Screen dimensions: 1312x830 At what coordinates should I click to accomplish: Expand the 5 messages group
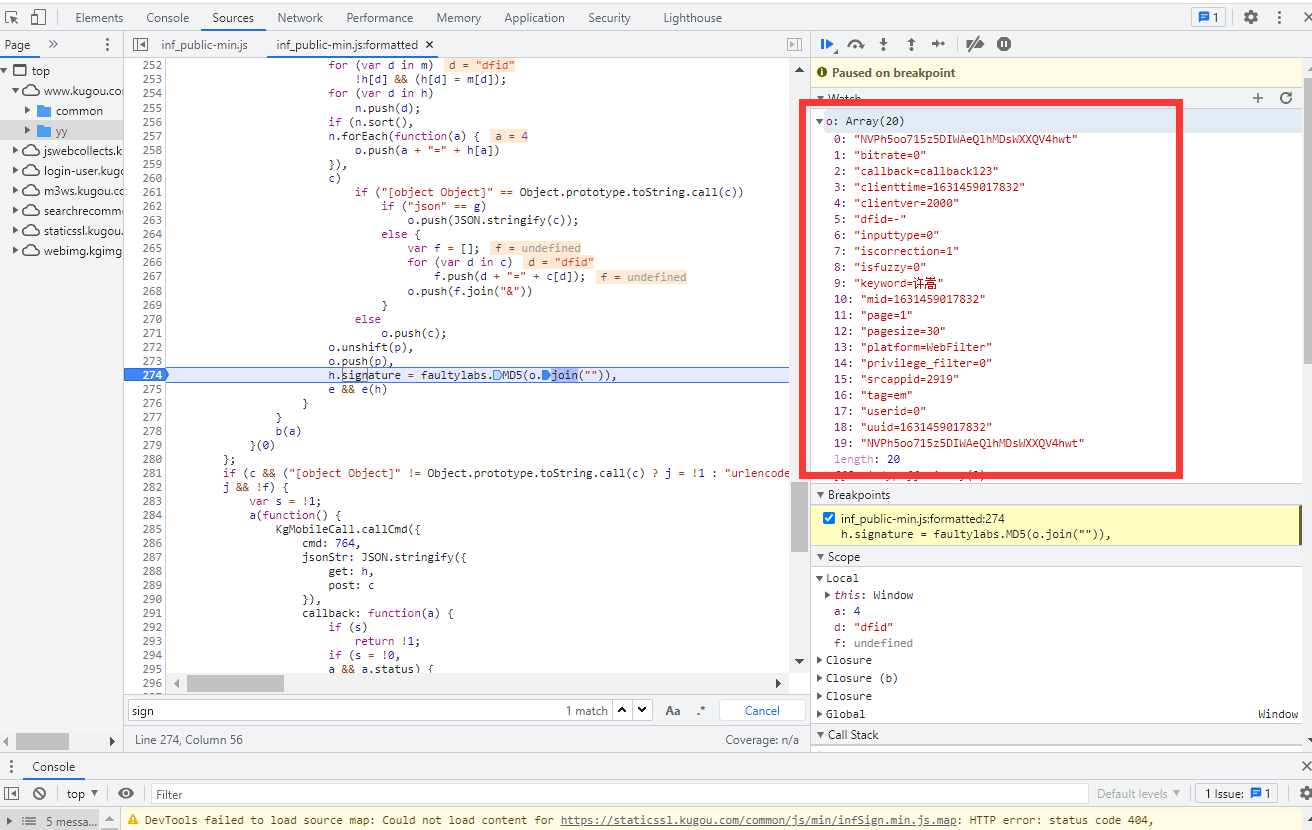pos(12,821)
